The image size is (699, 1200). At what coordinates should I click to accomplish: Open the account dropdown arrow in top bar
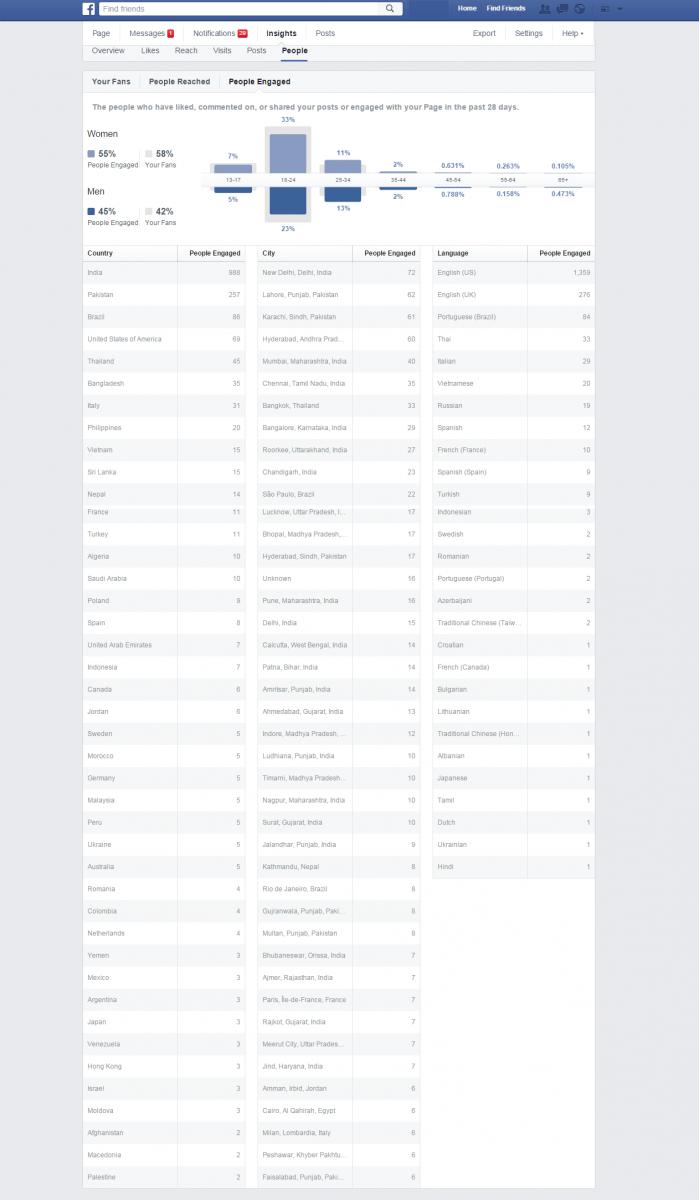[x=620, y=8]
